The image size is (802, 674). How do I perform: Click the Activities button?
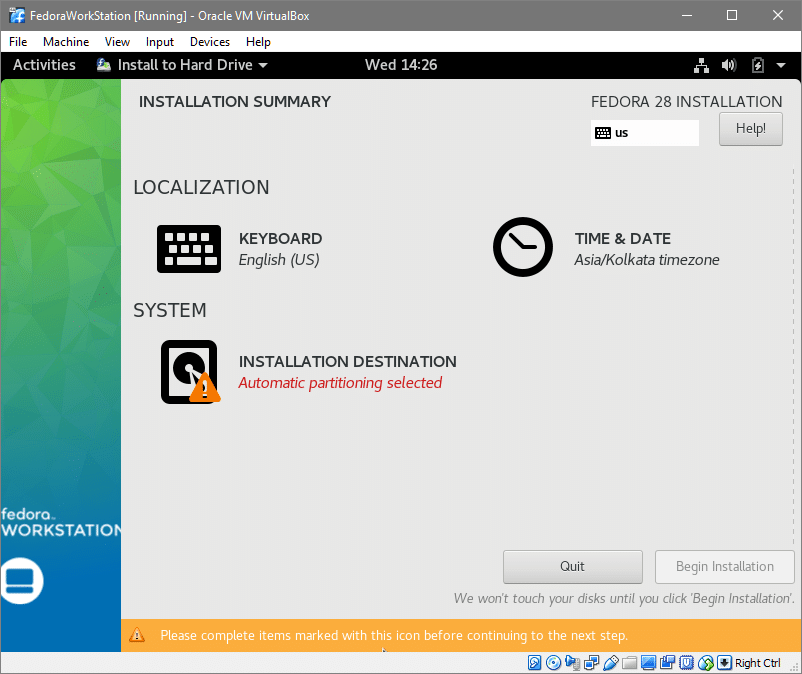point(44,65)
